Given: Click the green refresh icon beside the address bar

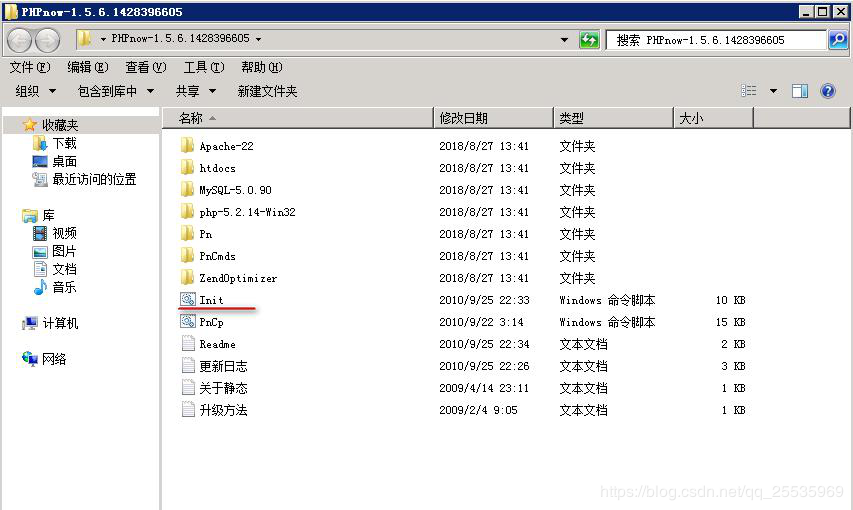Looking at the screenshot, I should click(x=589, y=39).
